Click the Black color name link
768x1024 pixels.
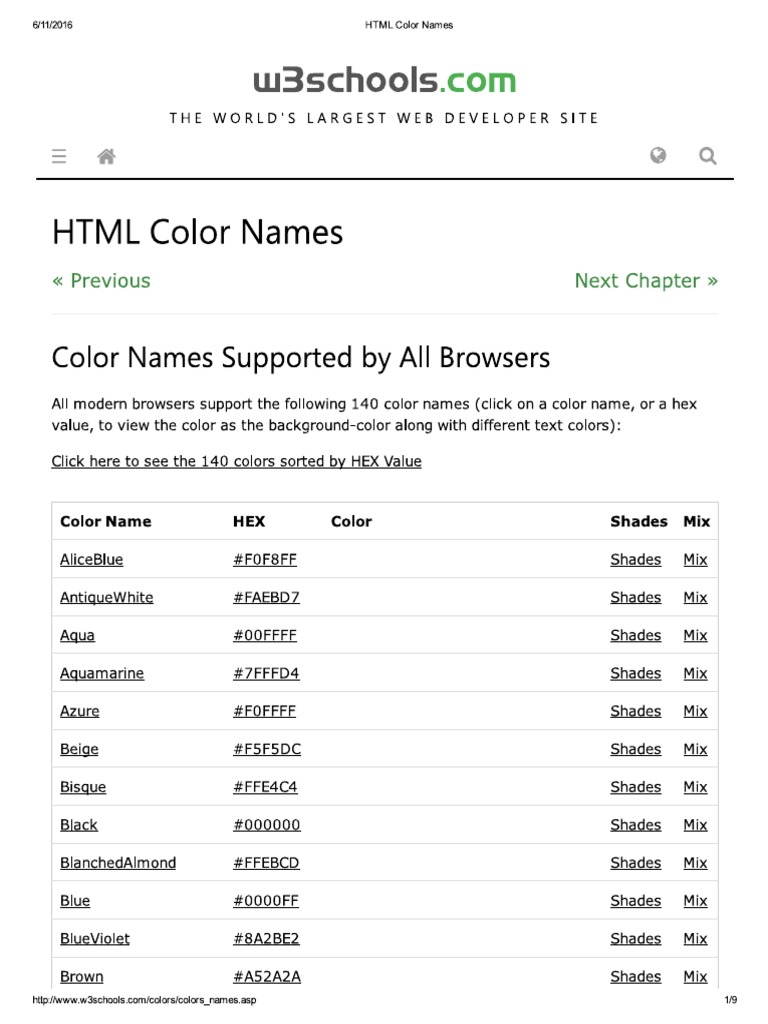79,826
